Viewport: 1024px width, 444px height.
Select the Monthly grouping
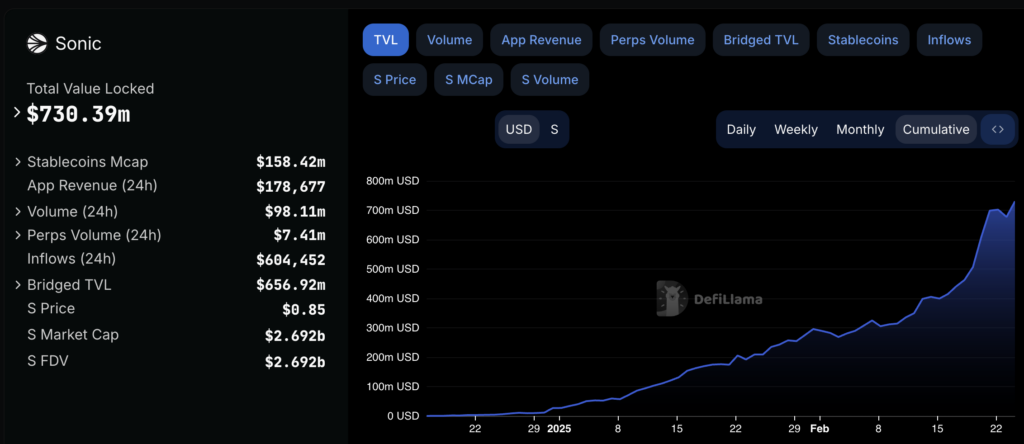point(860,129)
